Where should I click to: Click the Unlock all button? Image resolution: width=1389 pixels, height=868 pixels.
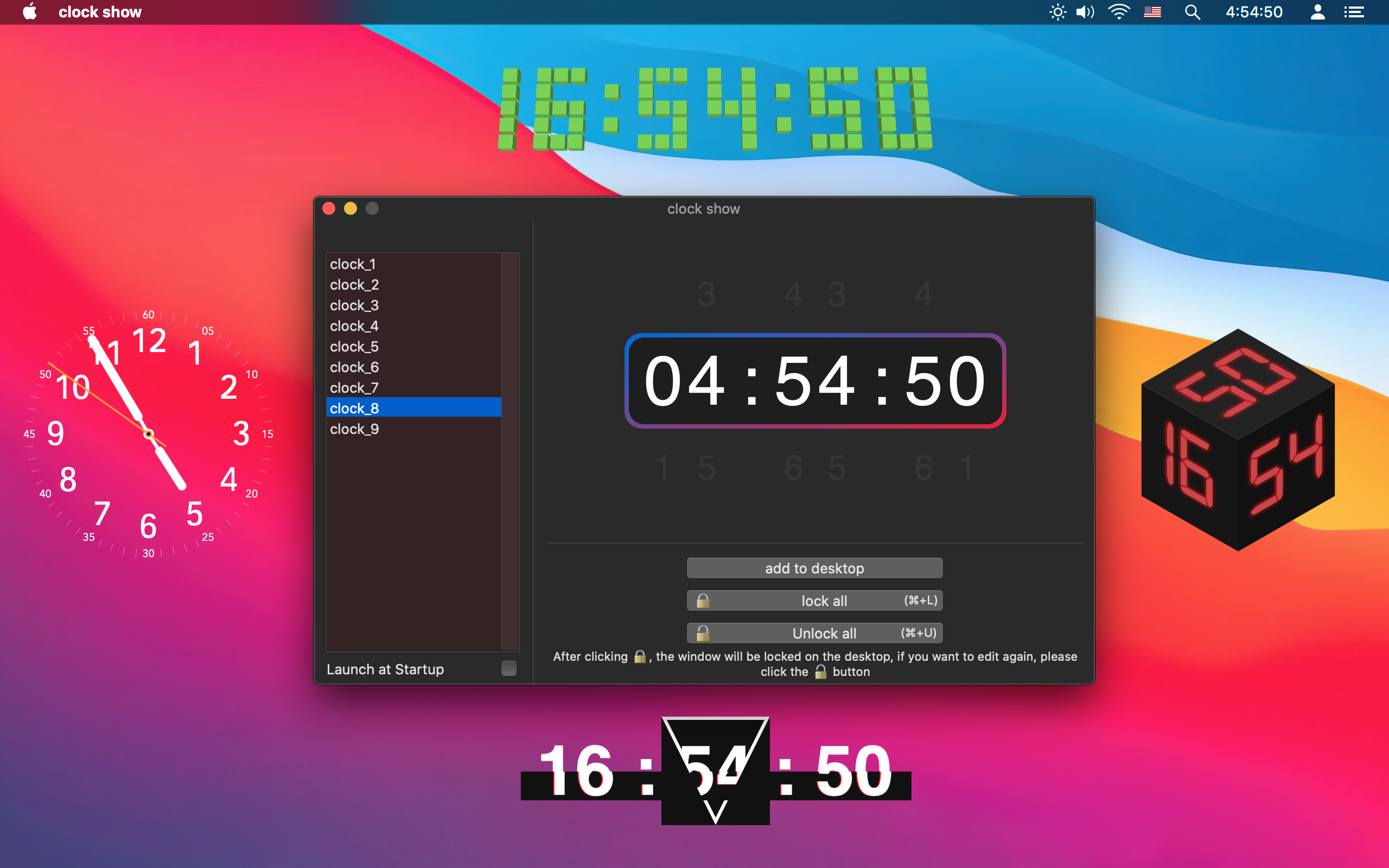click(x=814, y=633)
